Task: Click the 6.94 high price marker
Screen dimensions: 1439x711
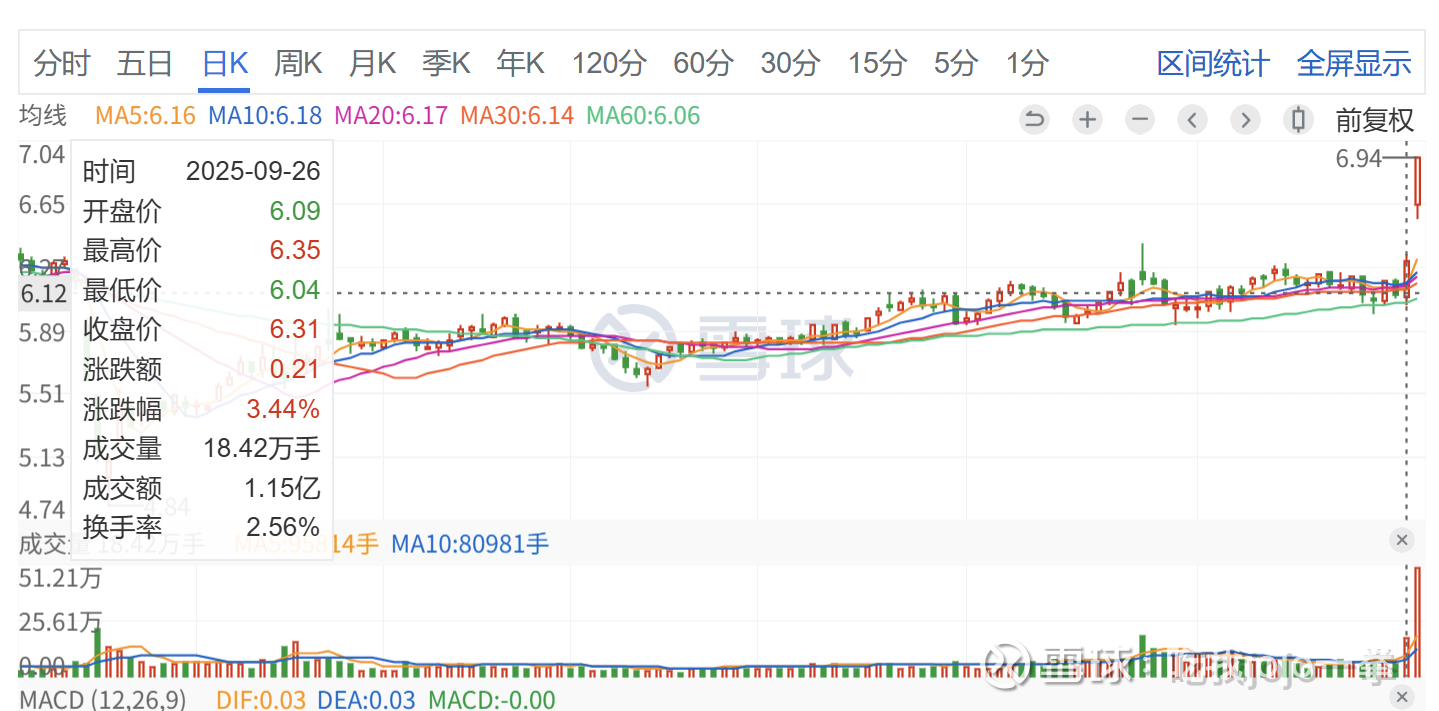Action: coord(1358,158)
